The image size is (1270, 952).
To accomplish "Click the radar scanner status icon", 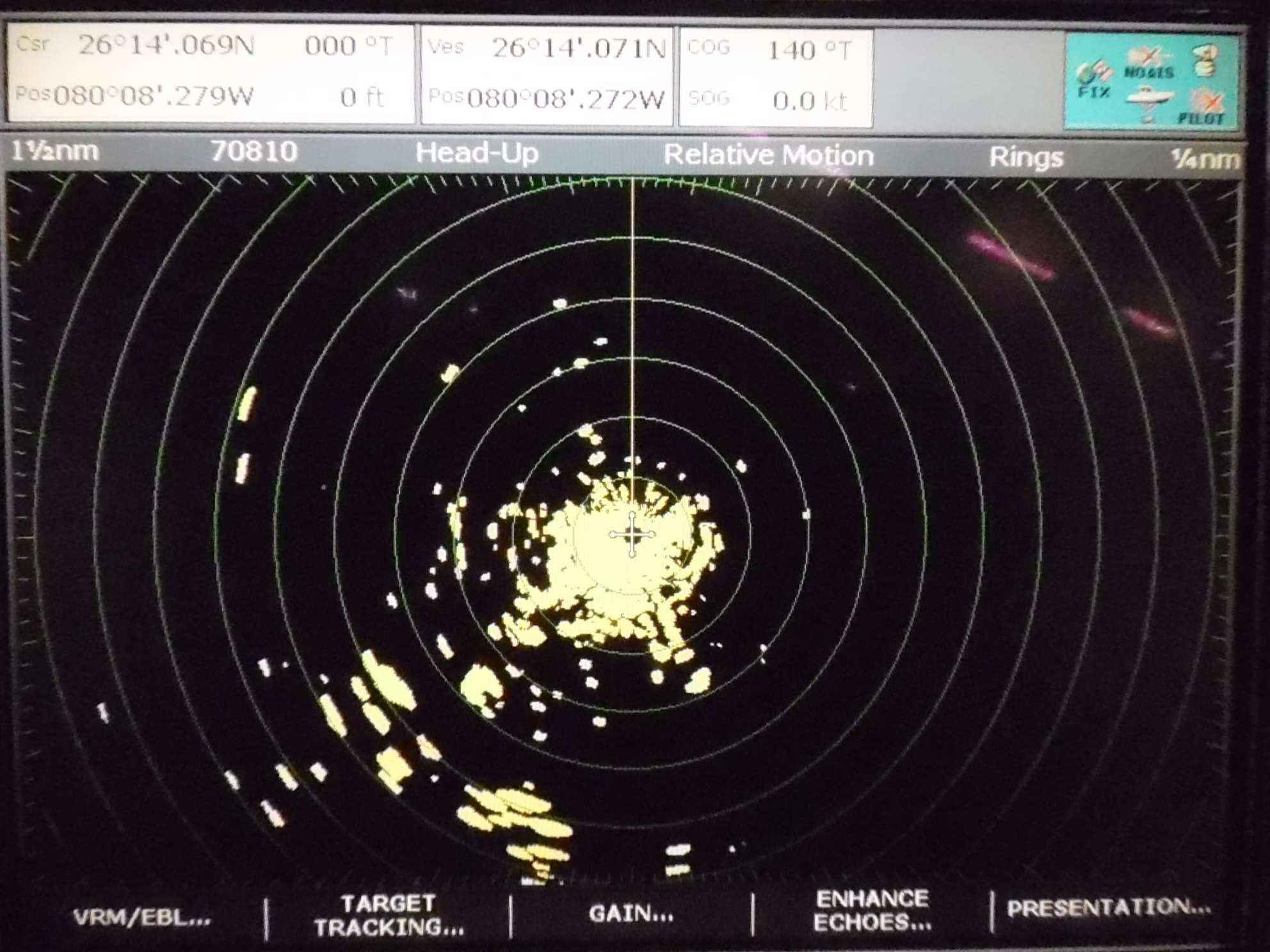I will click(x=1205, y=60).
